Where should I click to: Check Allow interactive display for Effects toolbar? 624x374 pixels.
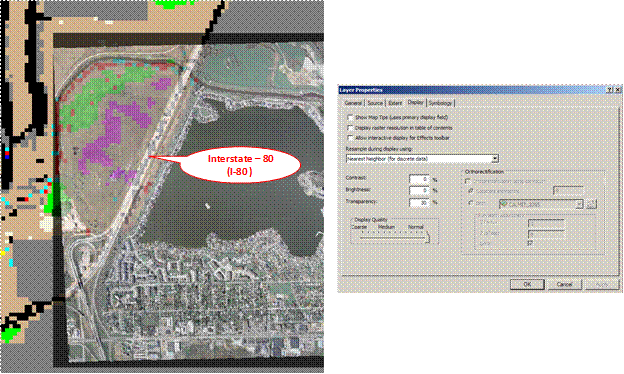click(x=350, y=138)
